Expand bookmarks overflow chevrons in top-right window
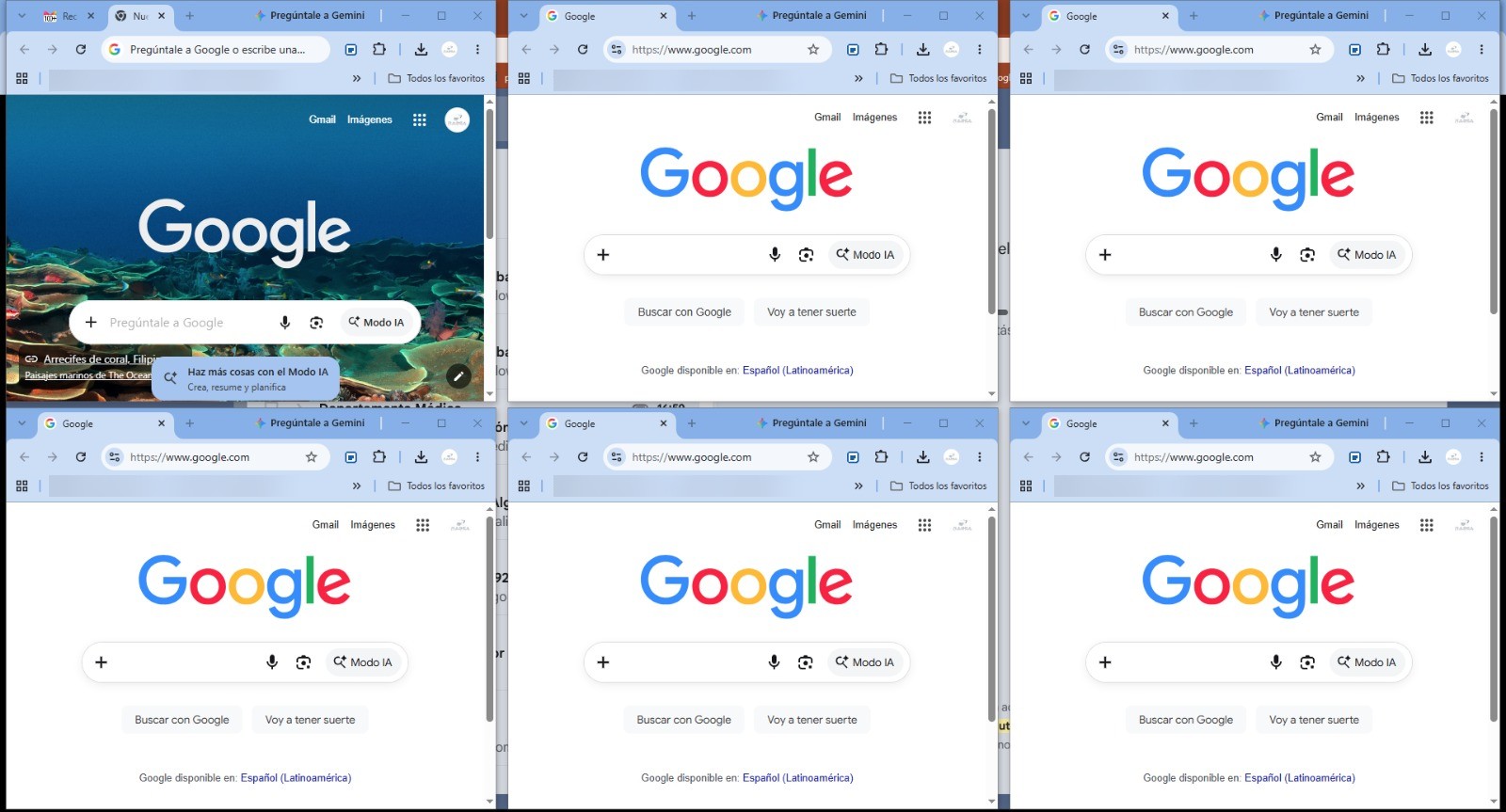1506x812 pixels. point(1360,78)
